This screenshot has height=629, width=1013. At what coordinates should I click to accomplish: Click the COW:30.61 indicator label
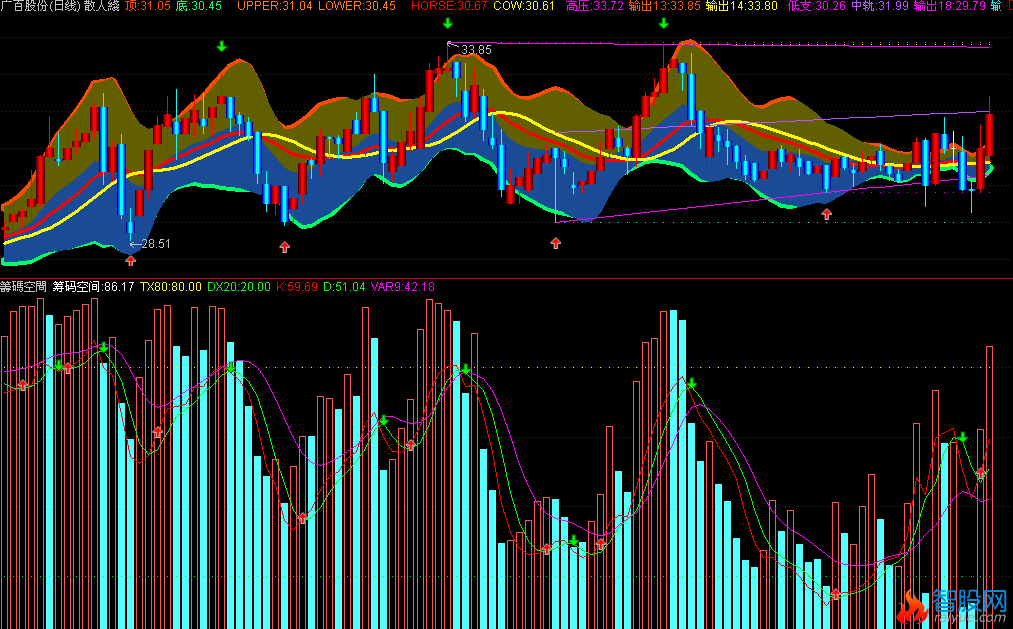(525, 7)
